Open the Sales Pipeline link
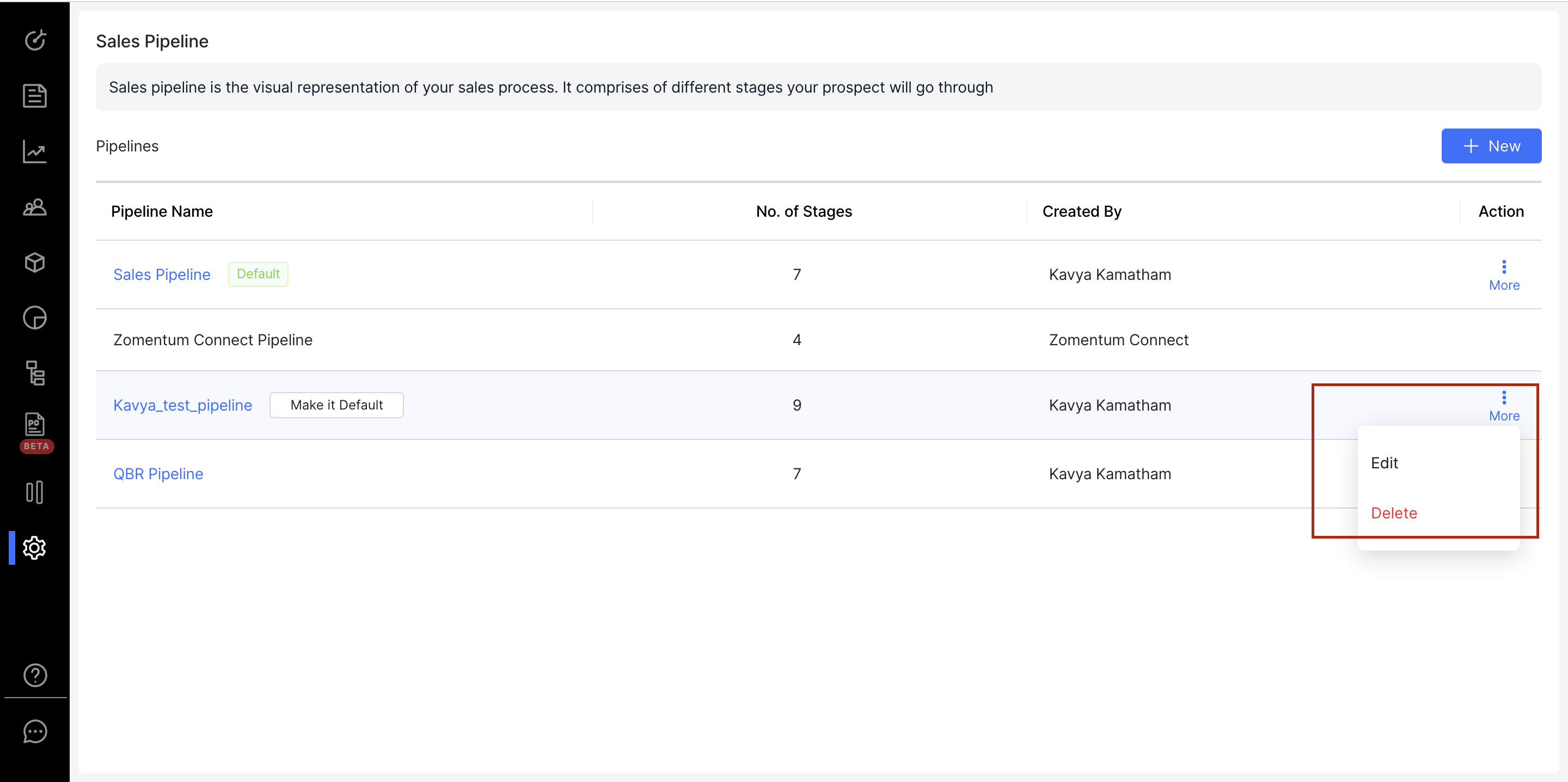 [x=162, y=274]
